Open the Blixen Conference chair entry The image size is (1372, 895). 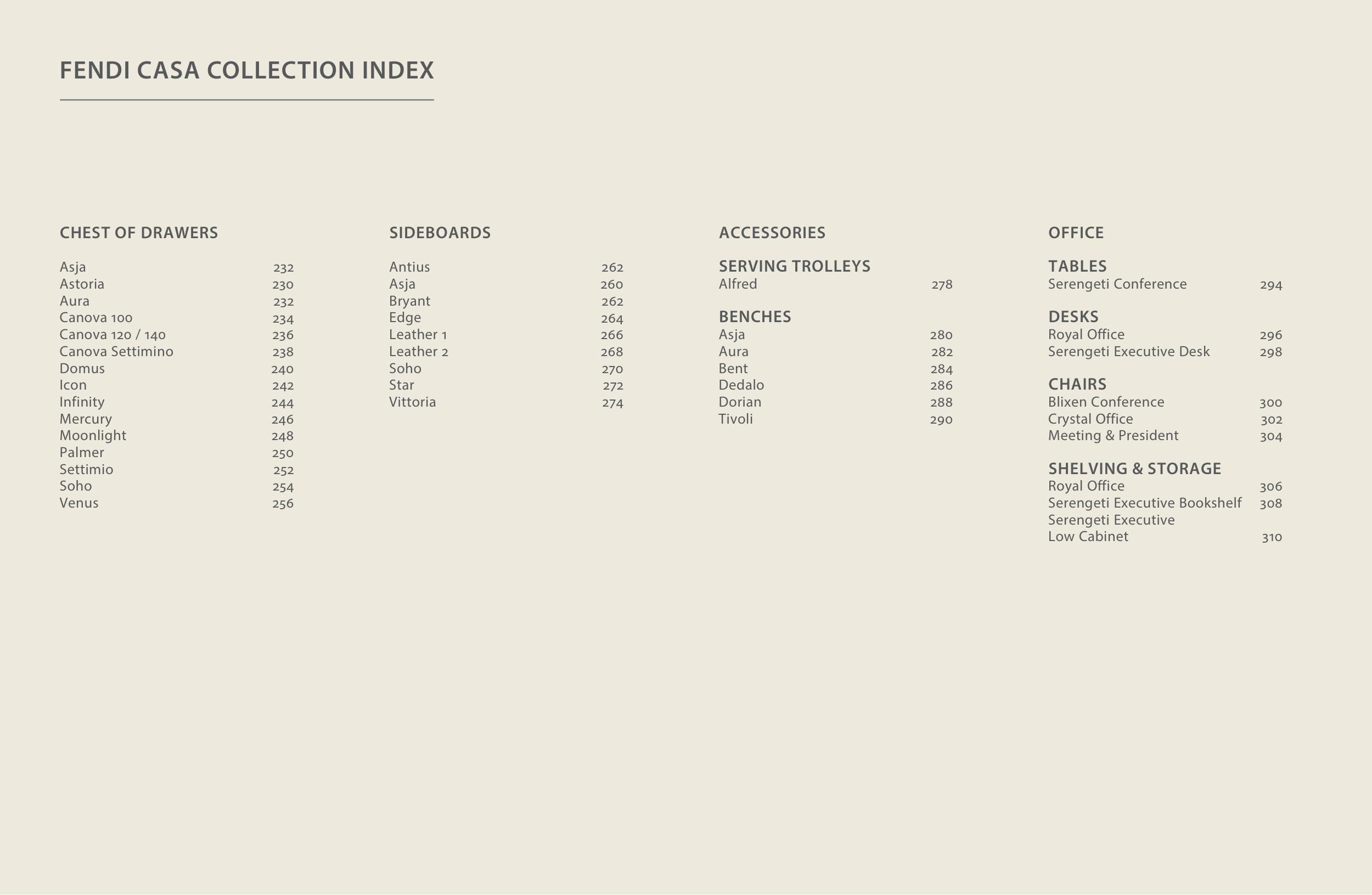(x=1106, y=402)
